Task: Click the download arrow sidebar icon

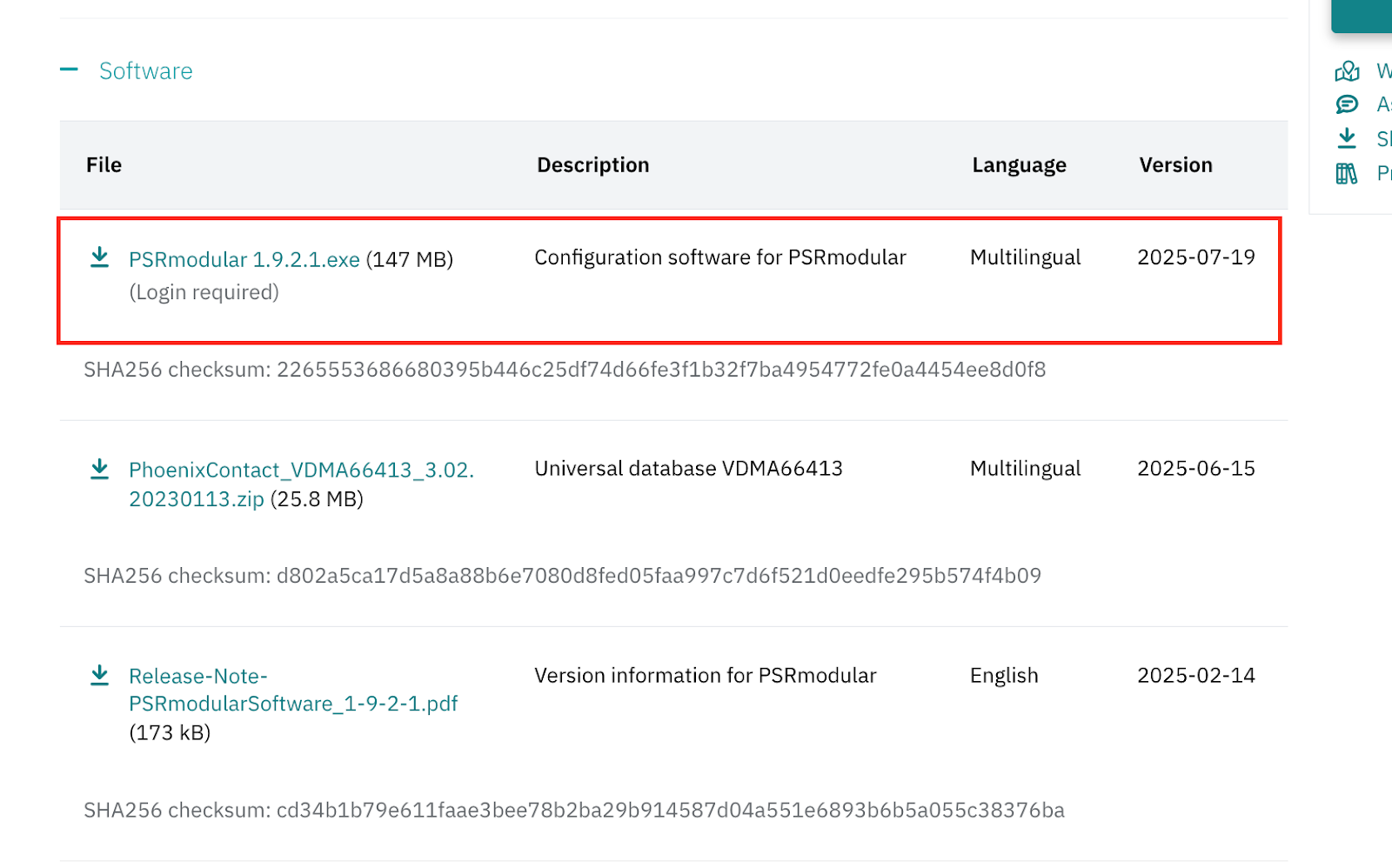Action: 1347,138
